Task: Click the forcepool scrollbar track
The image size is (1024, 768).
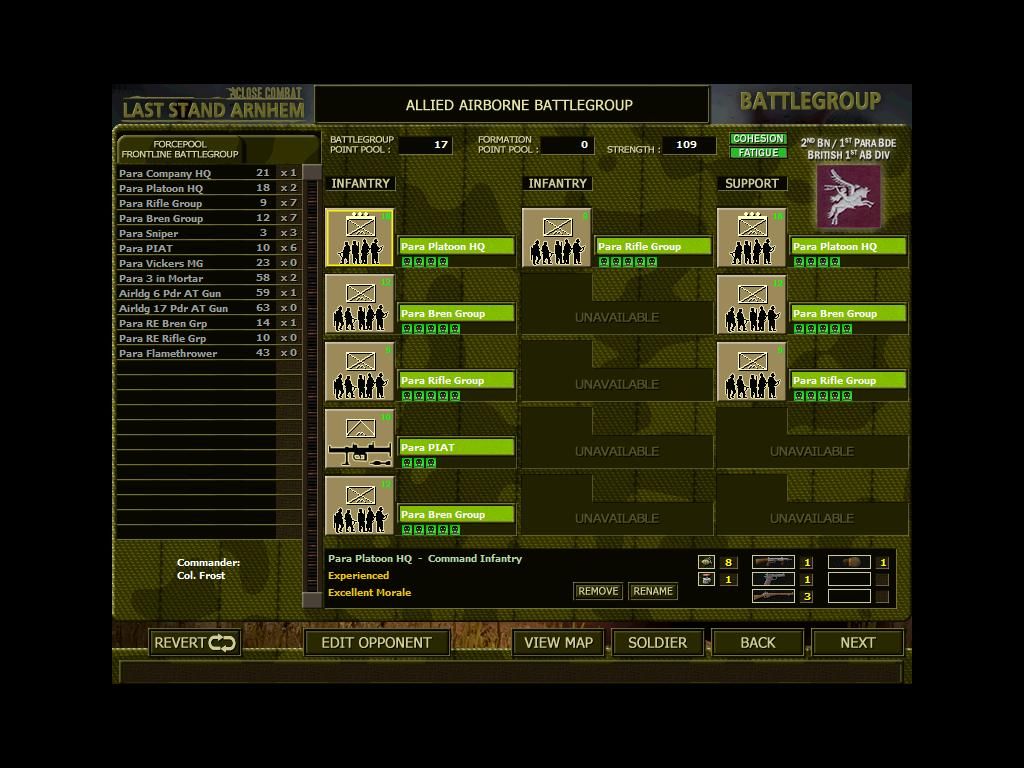Action: pyautogui.click(x=312, y=385)
